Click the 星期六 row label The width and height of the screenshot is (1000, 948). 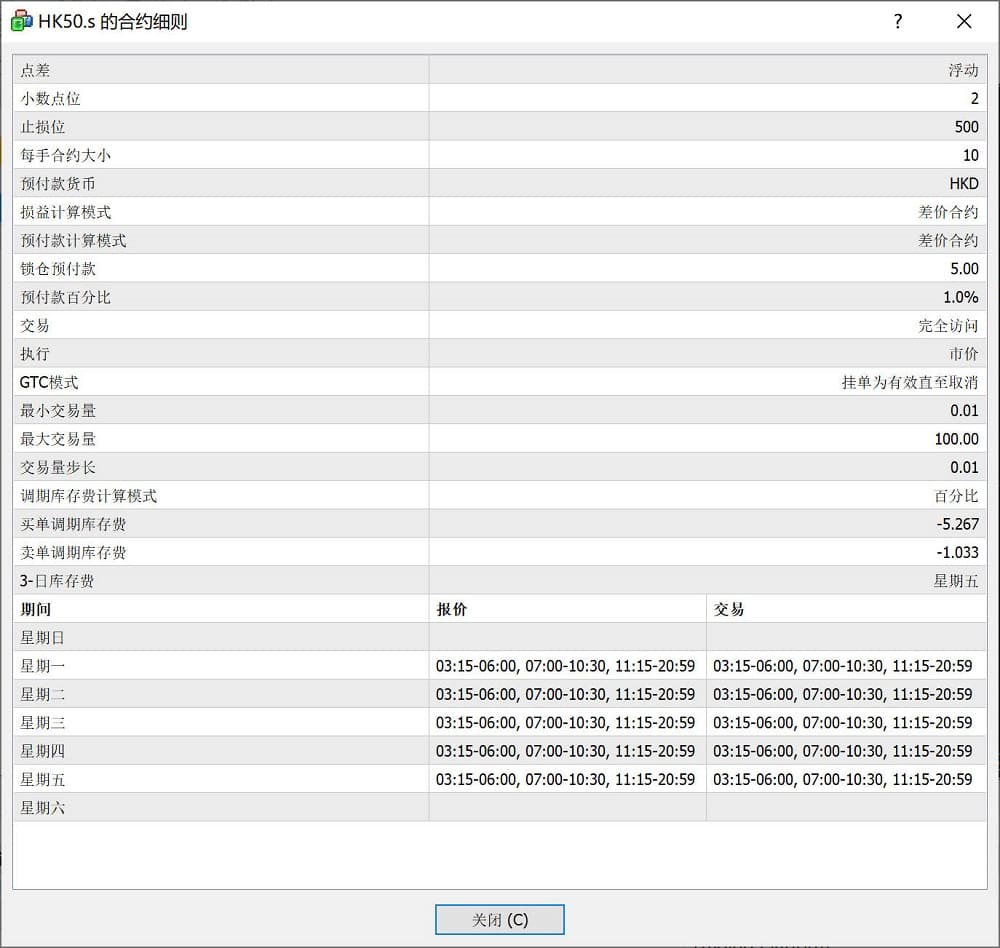43,807
